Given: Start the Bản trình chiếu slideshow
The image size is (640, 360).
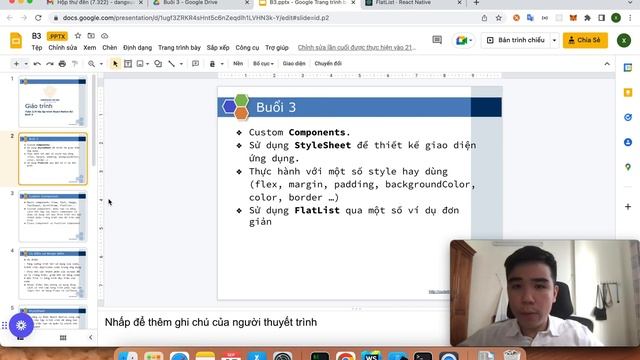Looking at the screenshot, I should click(516, 40).
